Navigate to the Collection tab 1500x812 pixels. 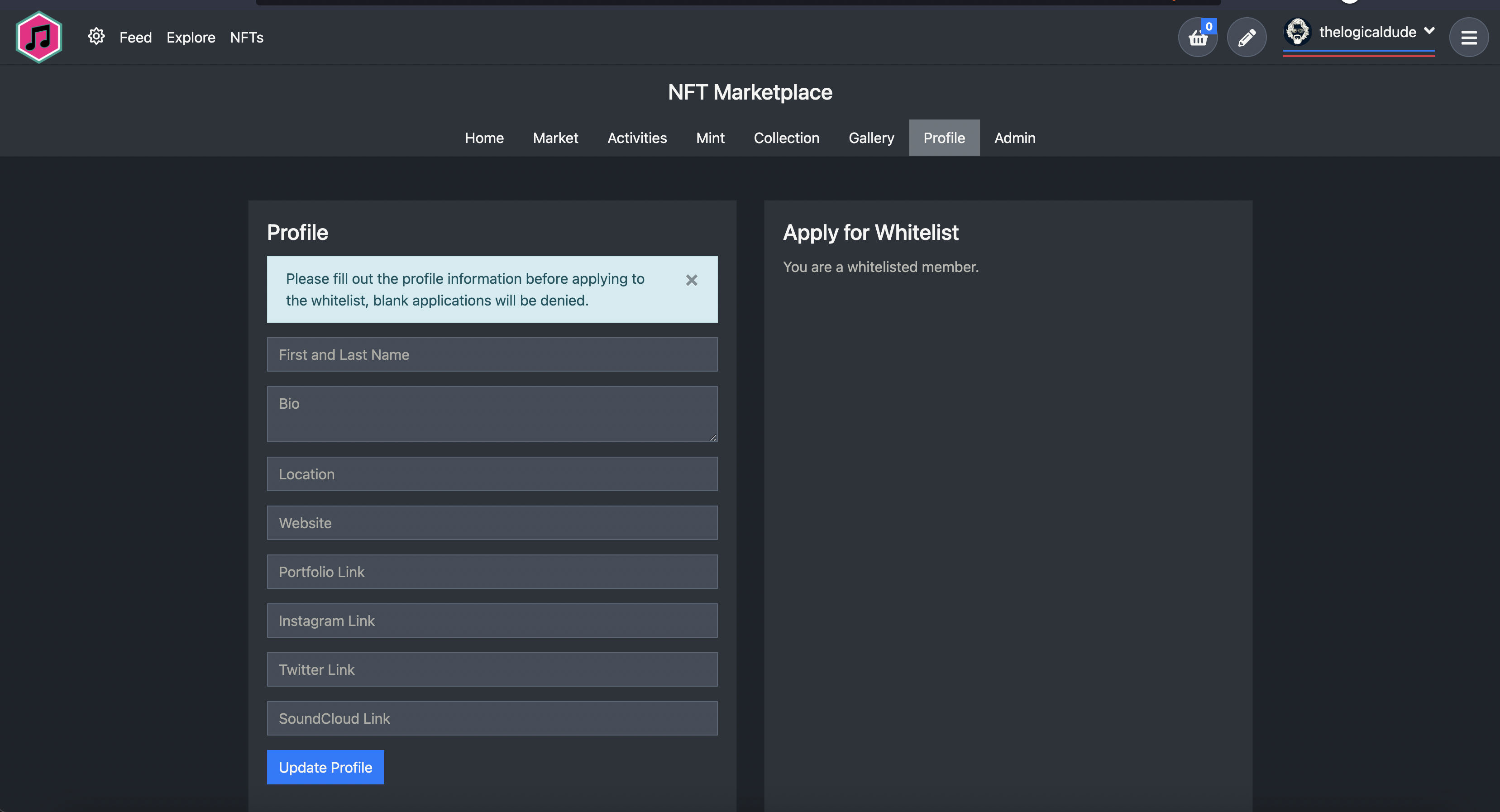click(x=786, y=138)
